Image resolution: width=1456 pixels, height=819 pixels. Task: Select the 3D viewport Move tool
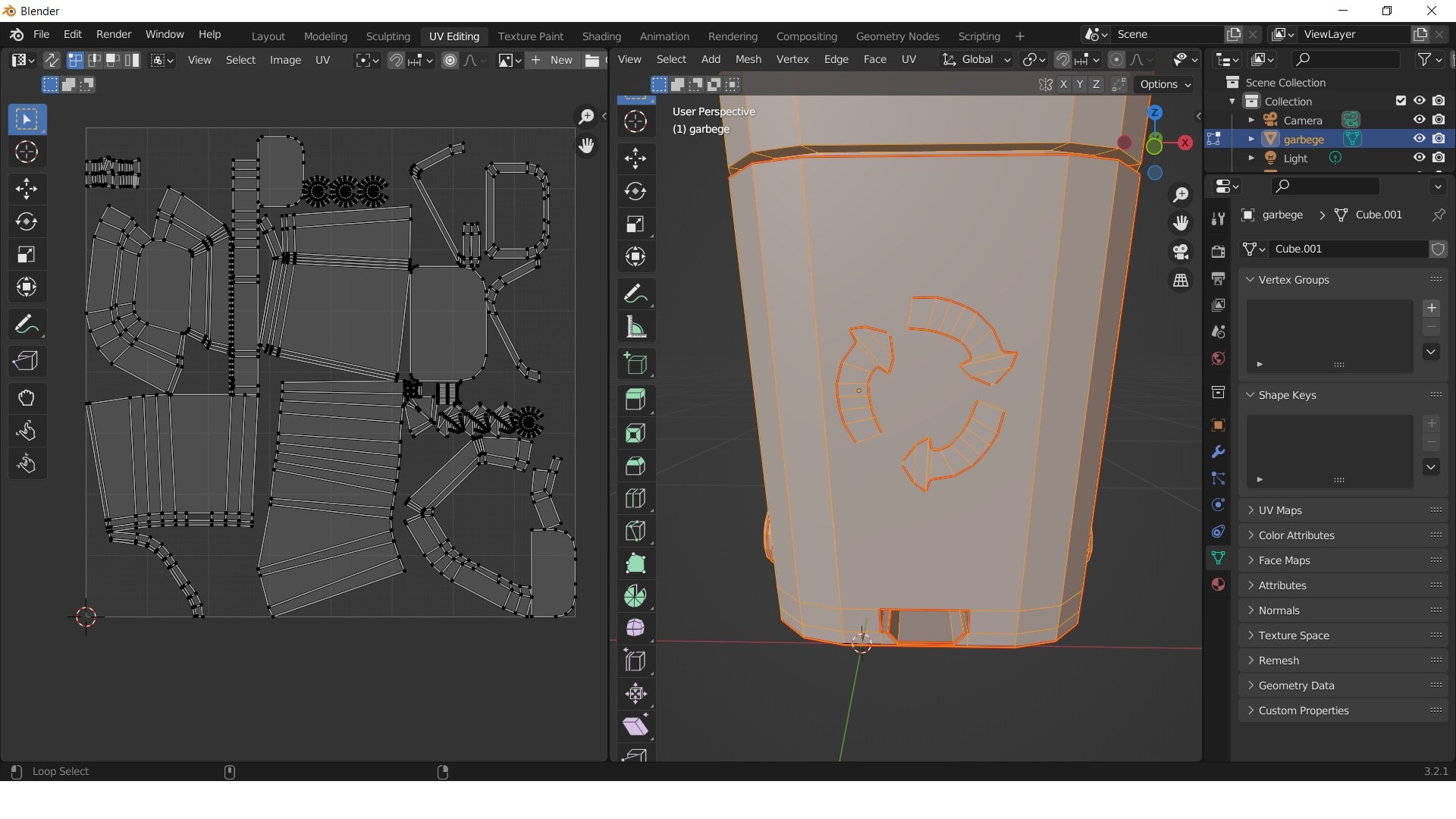635,158
